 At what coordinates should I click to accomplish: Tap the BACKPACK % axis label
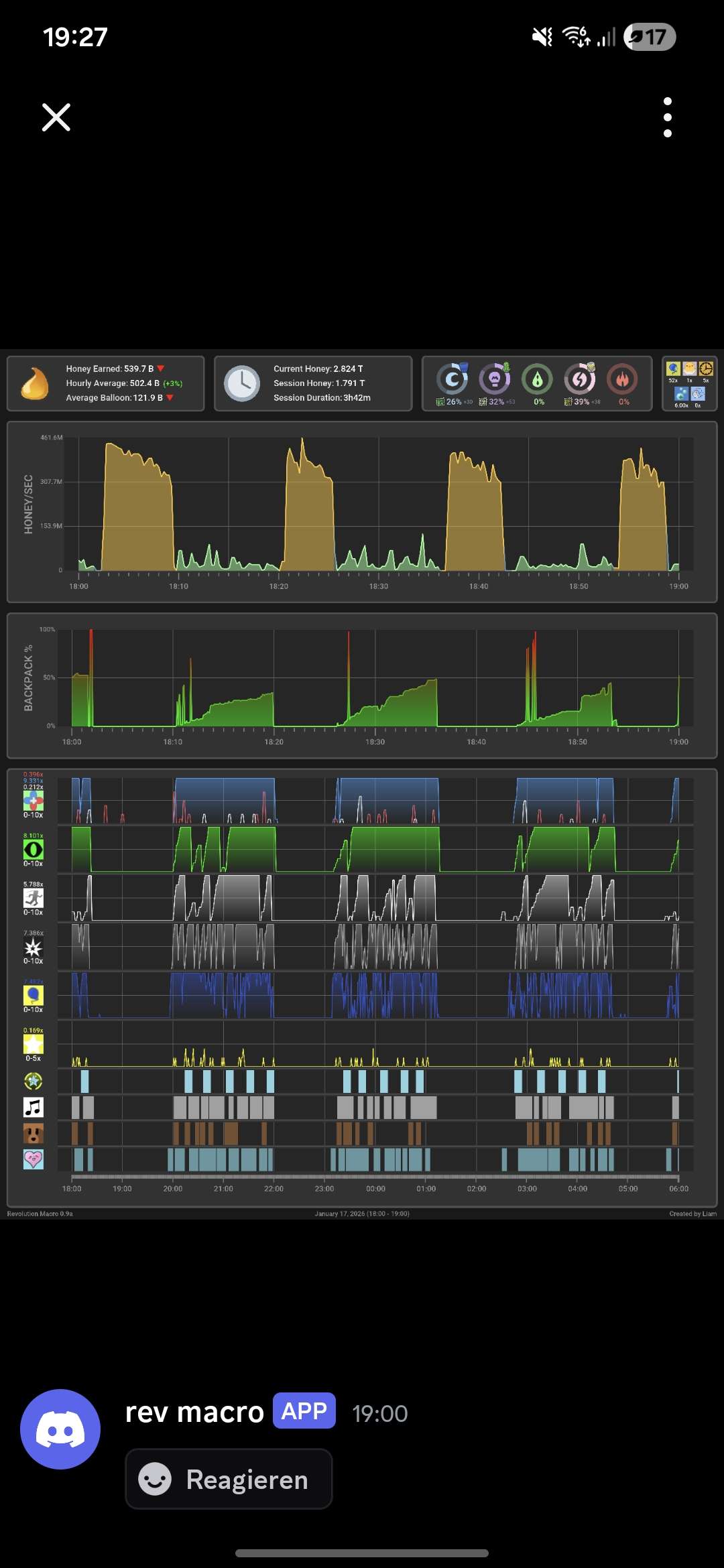click(x=28, y=678)
